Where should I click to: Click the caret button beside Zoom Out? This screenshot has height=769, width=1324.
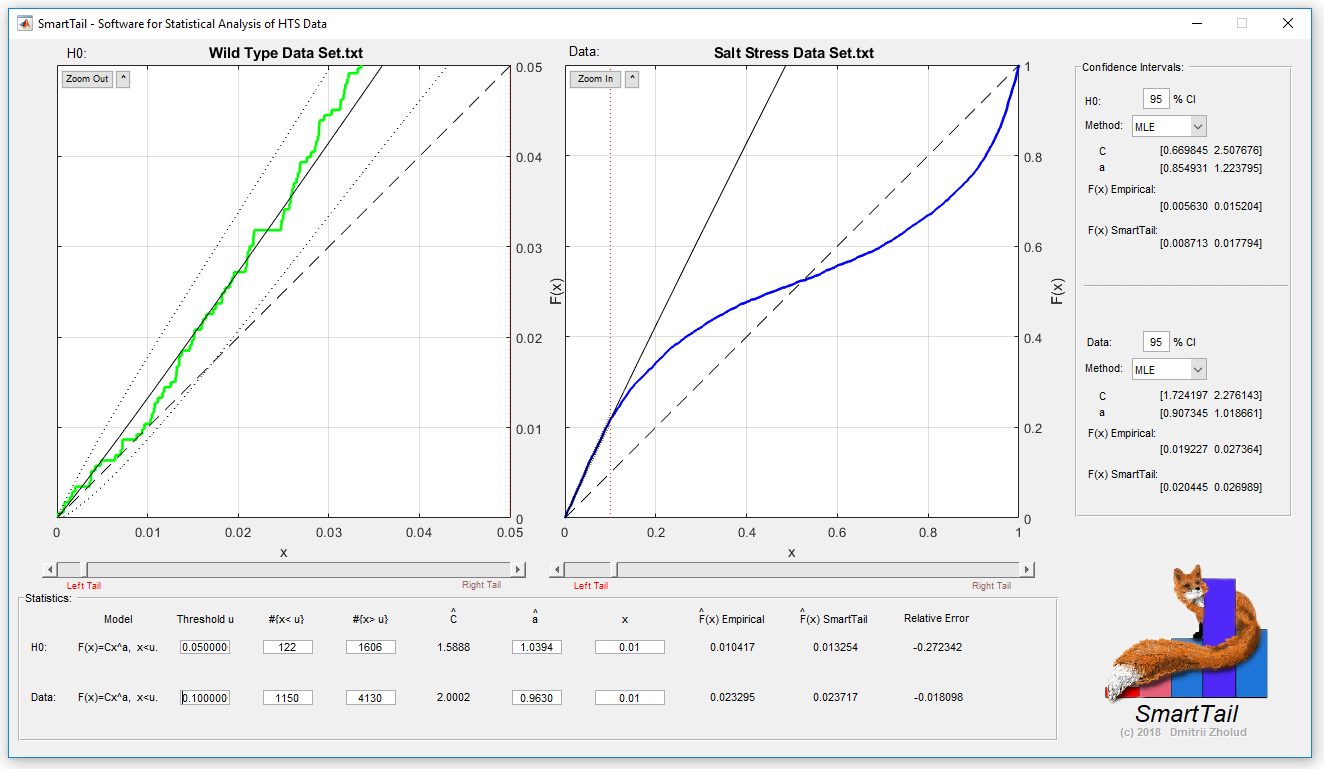click(123, 79)
